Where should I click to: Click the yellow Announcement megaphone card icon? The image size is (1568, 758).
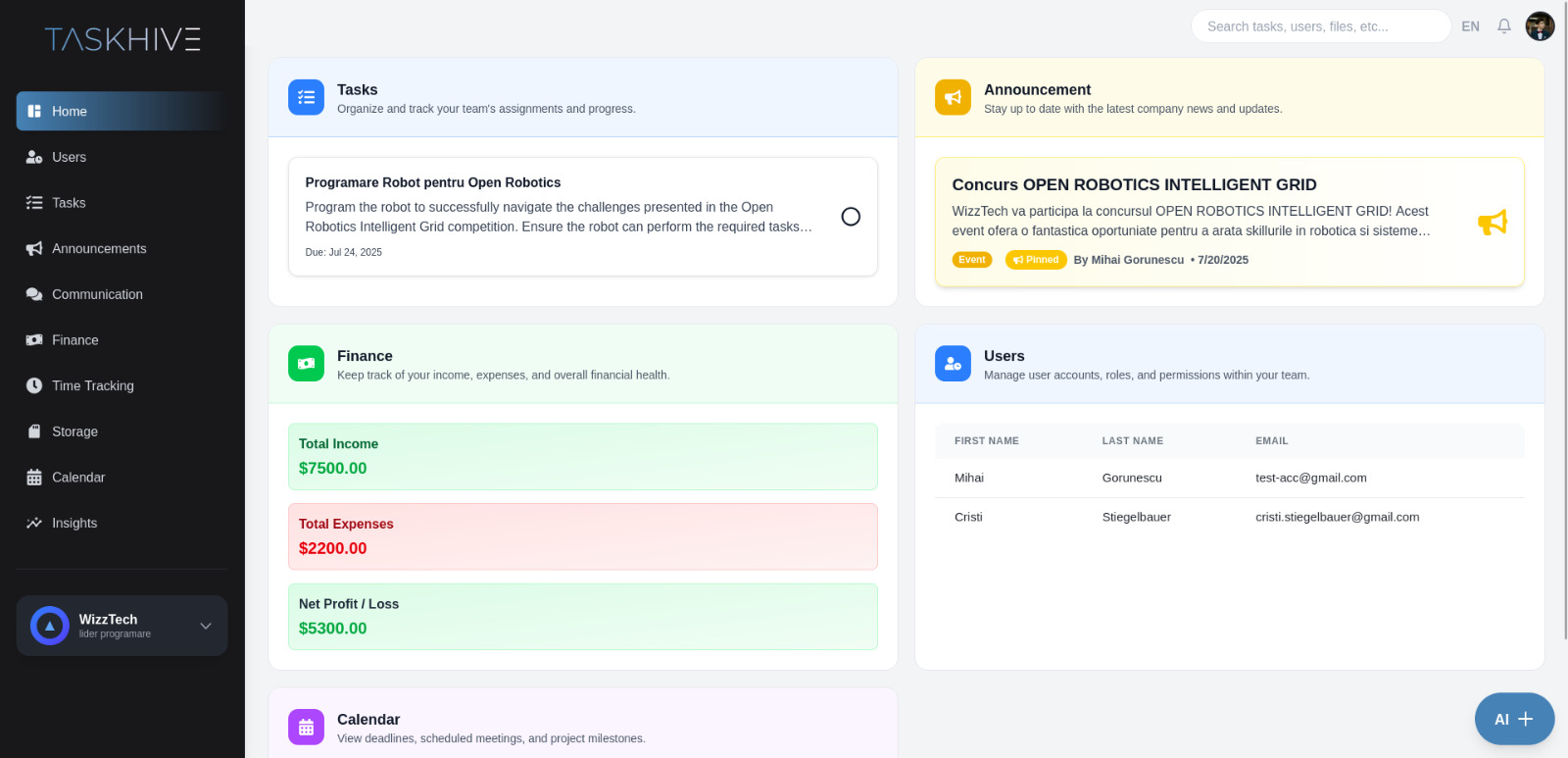click(953, 97)
